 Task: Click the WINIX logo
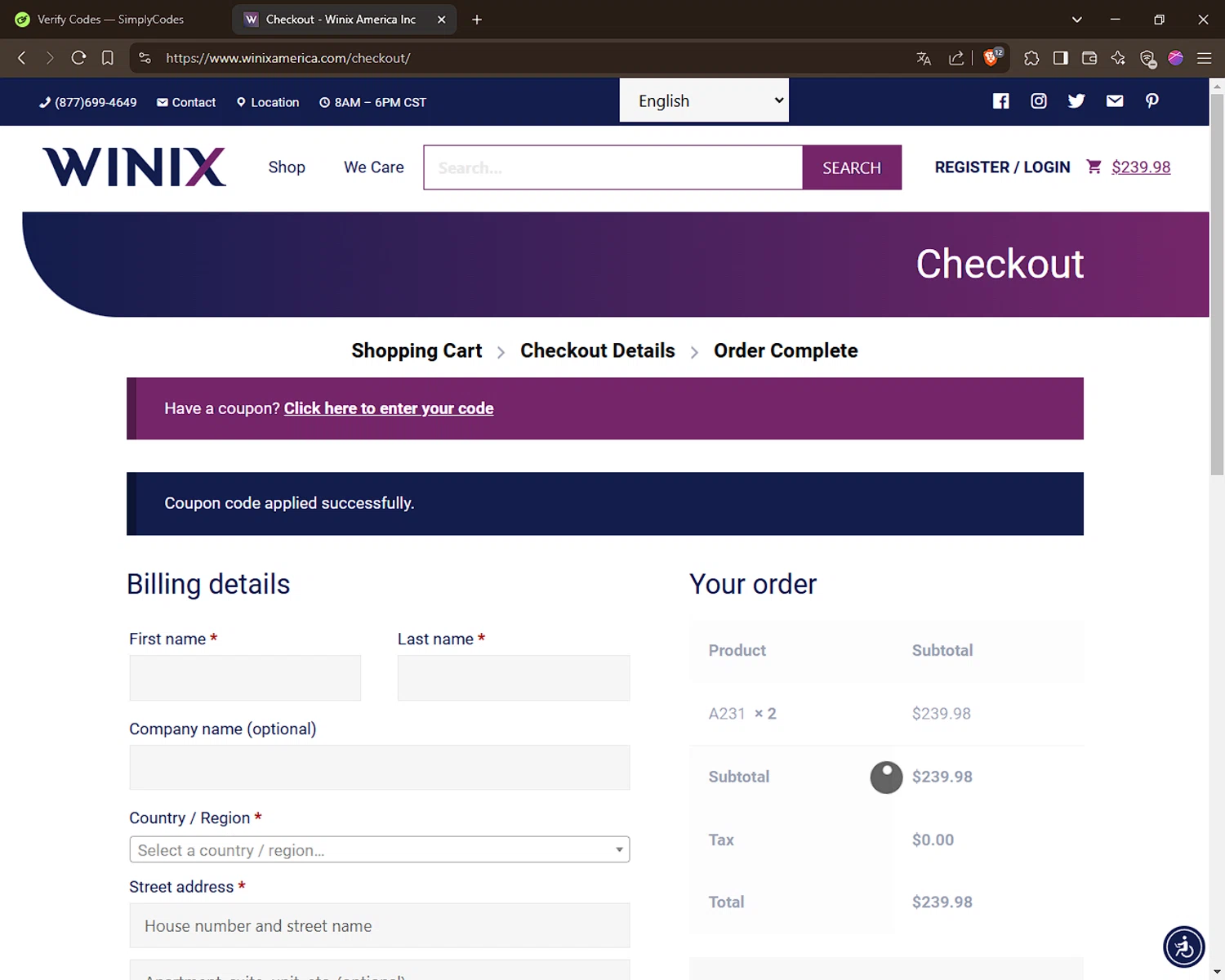click(x=134, y=167)
